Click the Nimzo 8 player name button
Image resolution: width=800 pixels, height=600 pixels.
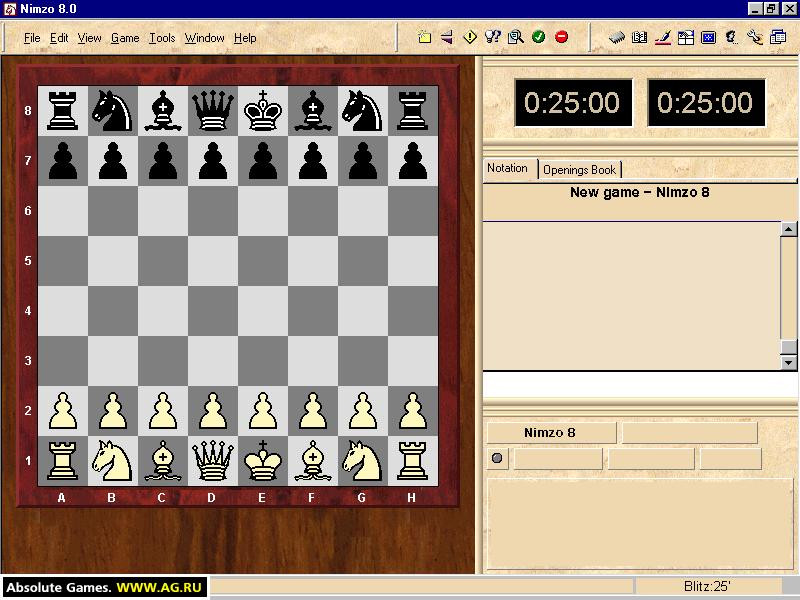[x=550, y=433]
